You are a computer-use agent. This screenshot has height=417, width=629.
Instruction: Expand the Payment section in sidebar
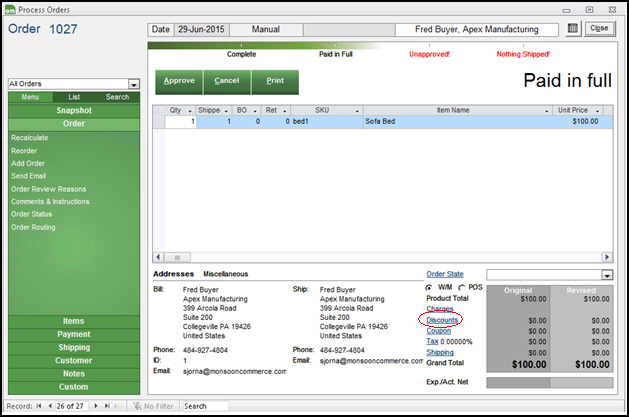74,335
